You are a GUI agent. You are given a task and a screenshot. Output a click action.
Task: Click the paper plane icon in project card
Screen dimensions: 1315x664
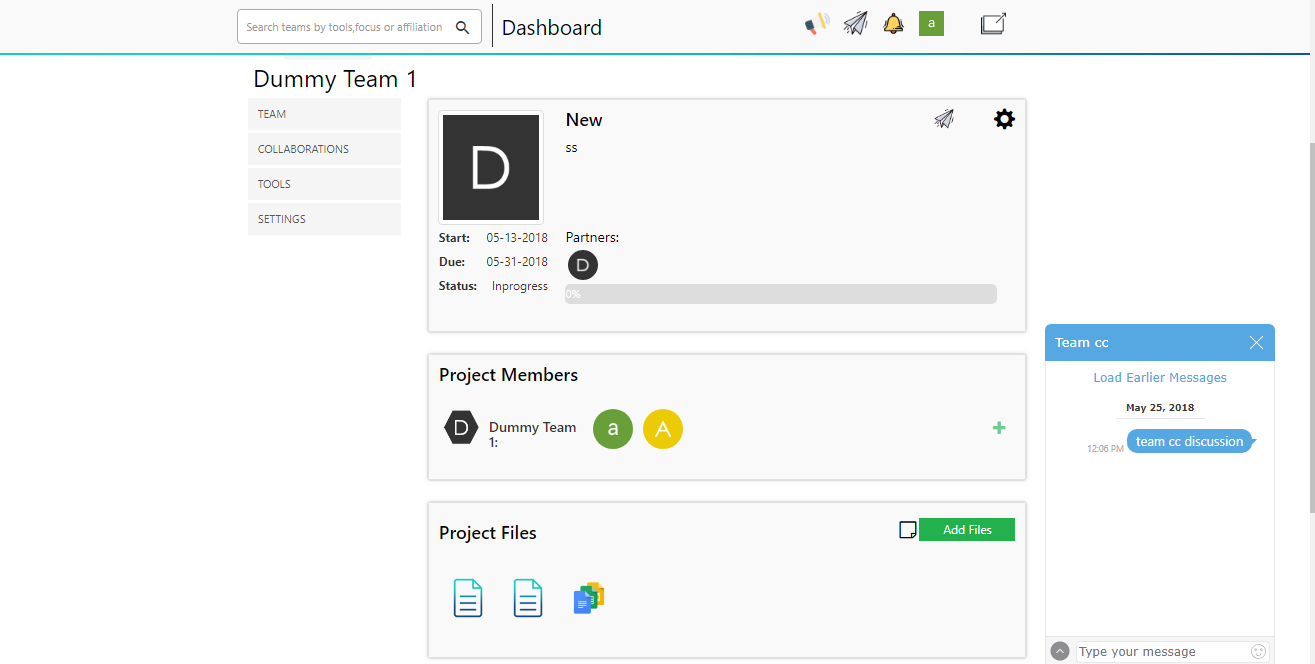click(944, 119)
